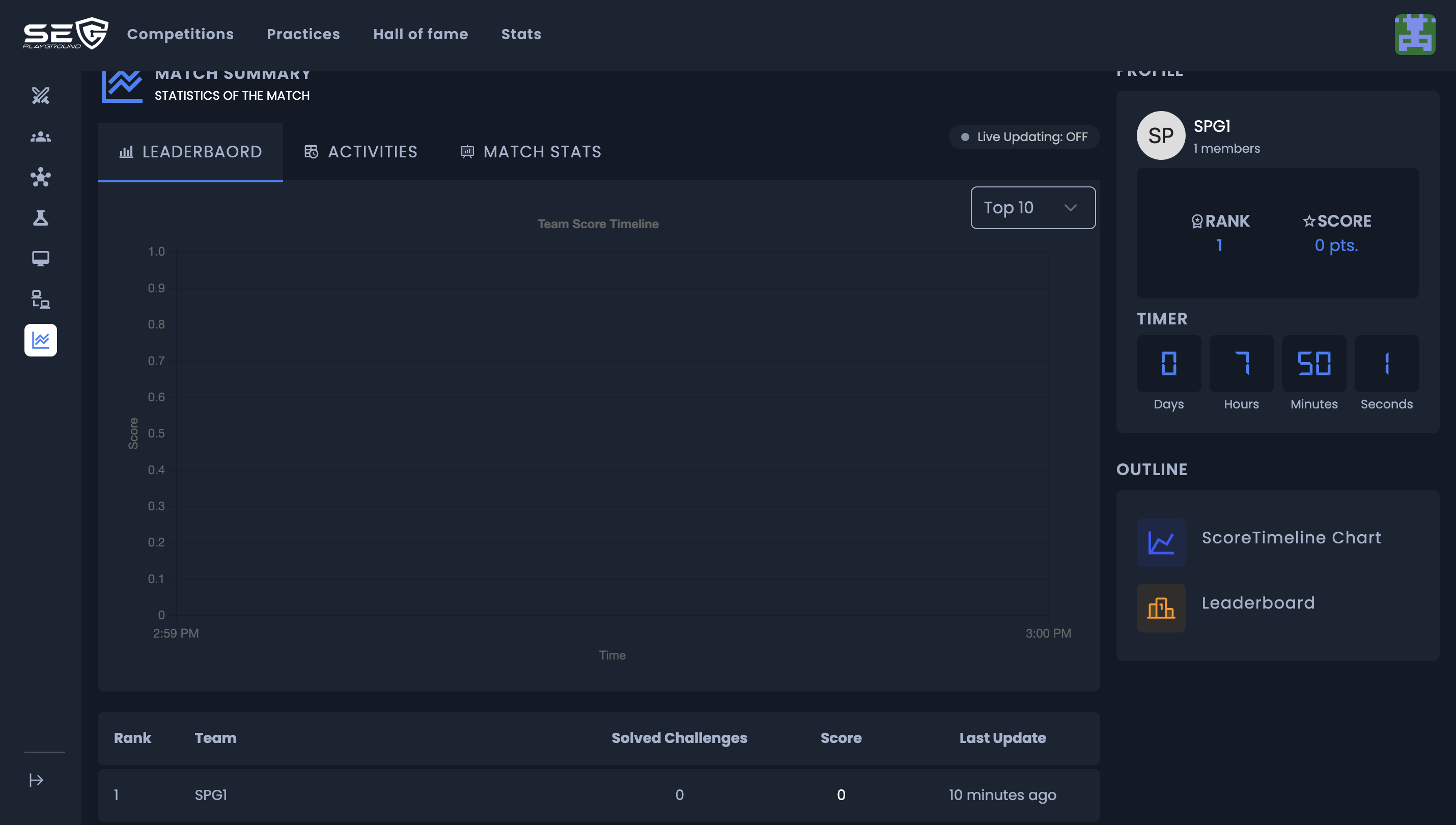Open Competitions in top navigation
Viewport: 1456px width, 825px height.
[x=180, y=34]
